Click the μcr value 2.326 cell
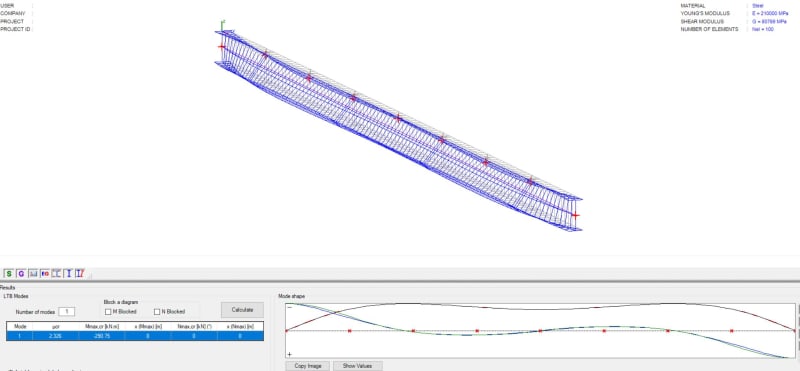The image size is (800, 371). pyautogui.click(x=57, y=336)
